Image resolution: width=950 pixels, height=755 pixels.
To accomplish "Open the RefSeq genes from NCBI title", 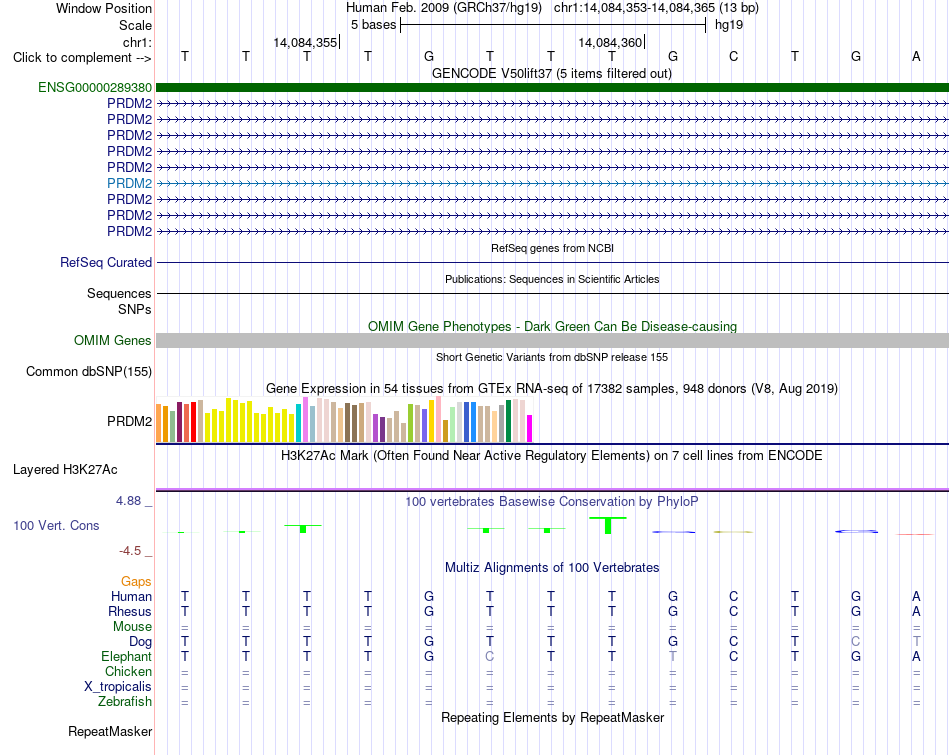I will [552, 248].
